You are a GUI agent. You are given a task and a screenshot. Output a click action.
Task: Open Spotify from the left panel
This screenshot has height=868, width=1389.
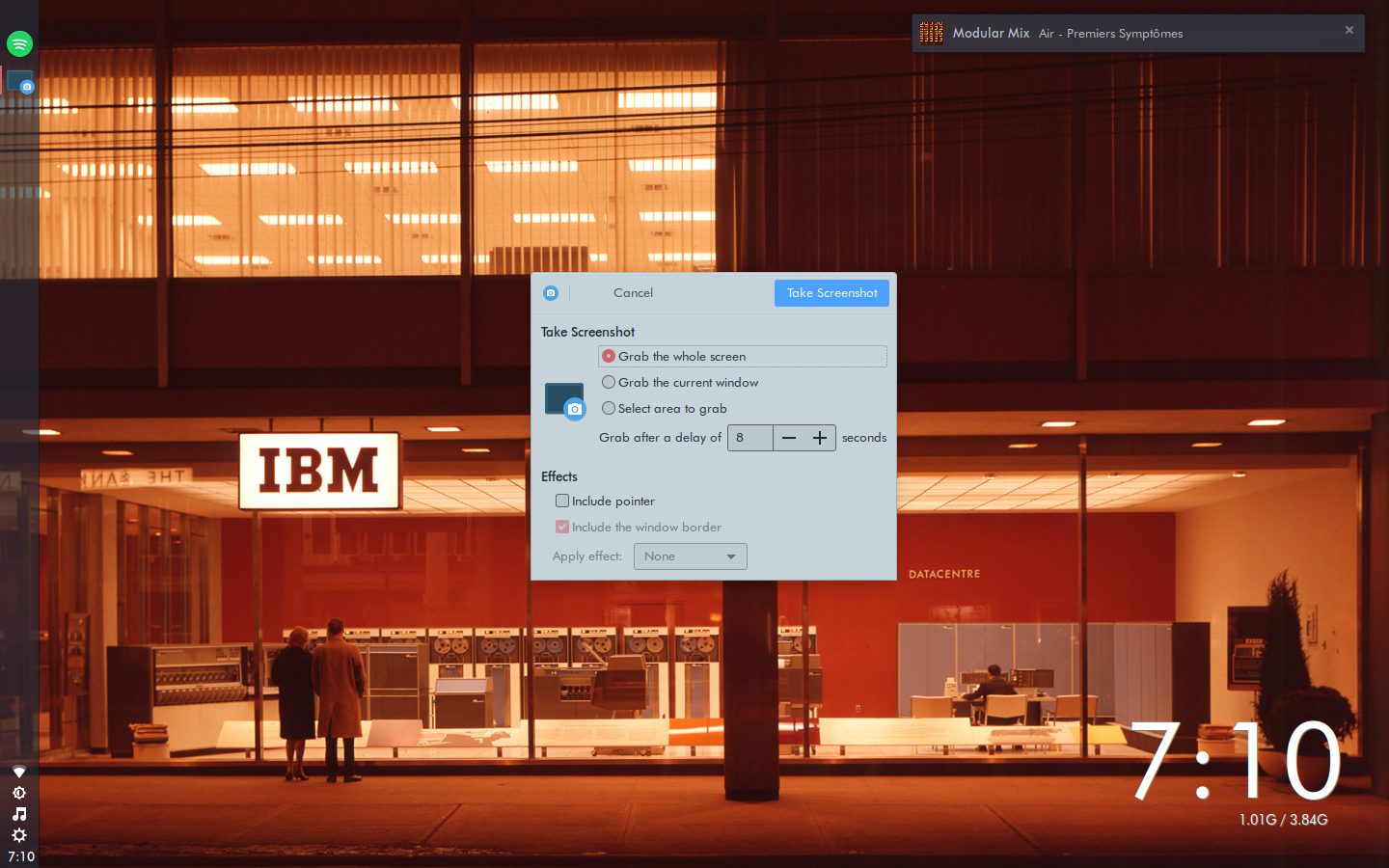(19, 43)
